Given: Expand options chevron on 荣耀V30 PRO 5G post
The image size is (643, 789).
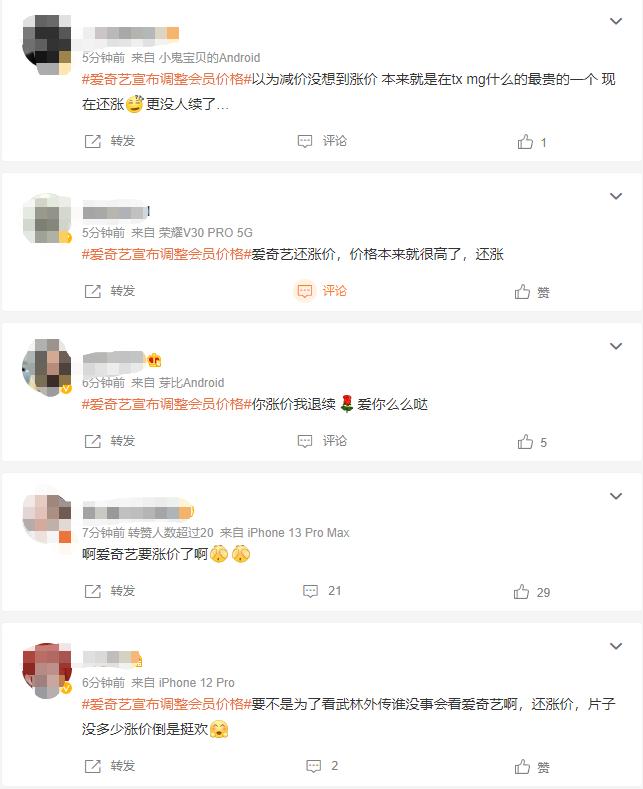Looking at the screenshot, I should point(616,196).
